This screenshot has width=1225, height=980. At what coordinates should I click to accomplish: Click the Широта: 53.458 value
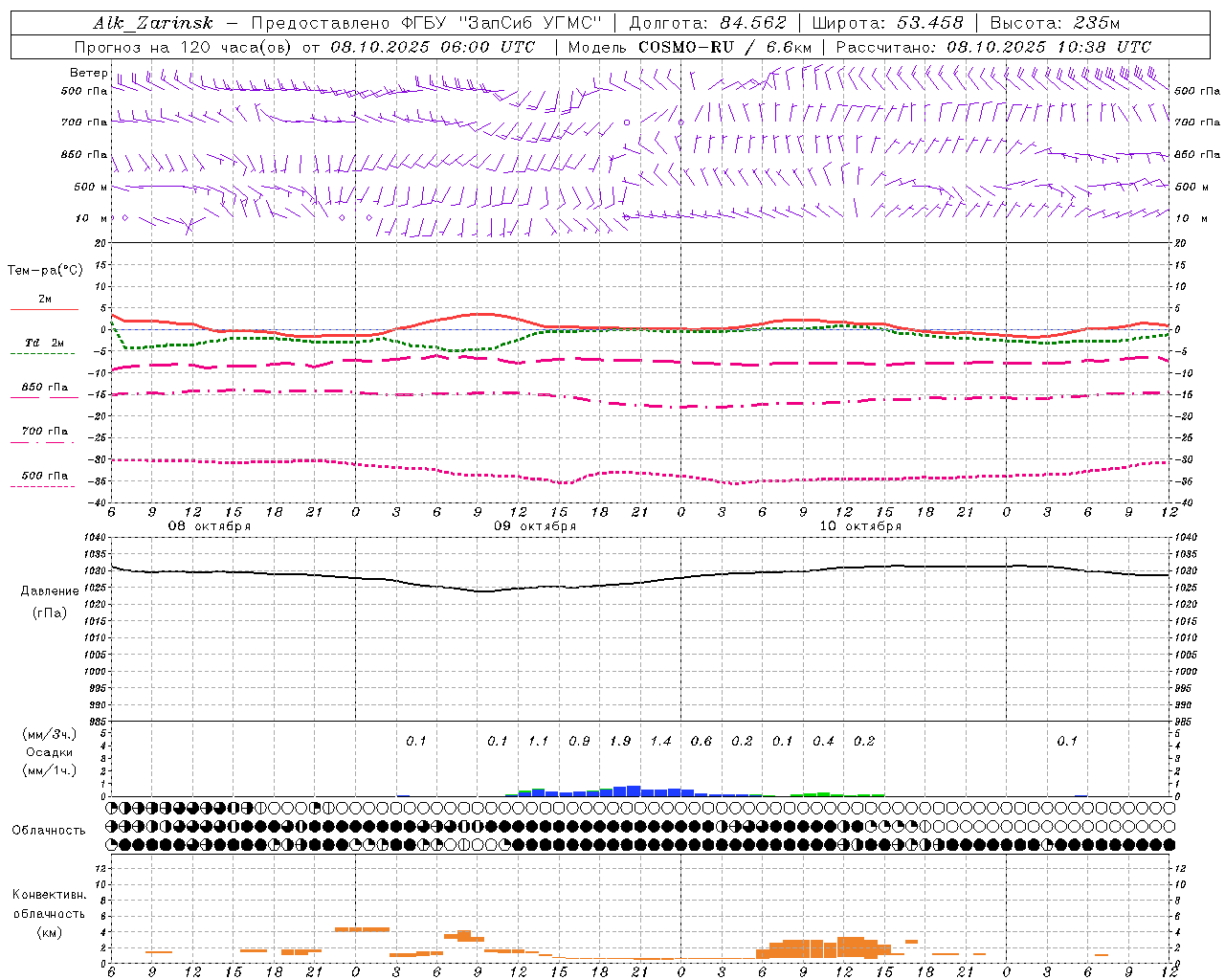887,23
